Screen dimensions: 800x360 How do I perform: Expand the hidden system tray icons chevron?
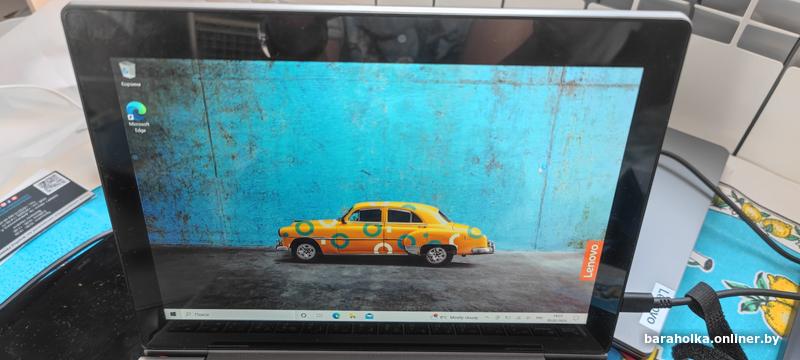(x=487, y=317)
